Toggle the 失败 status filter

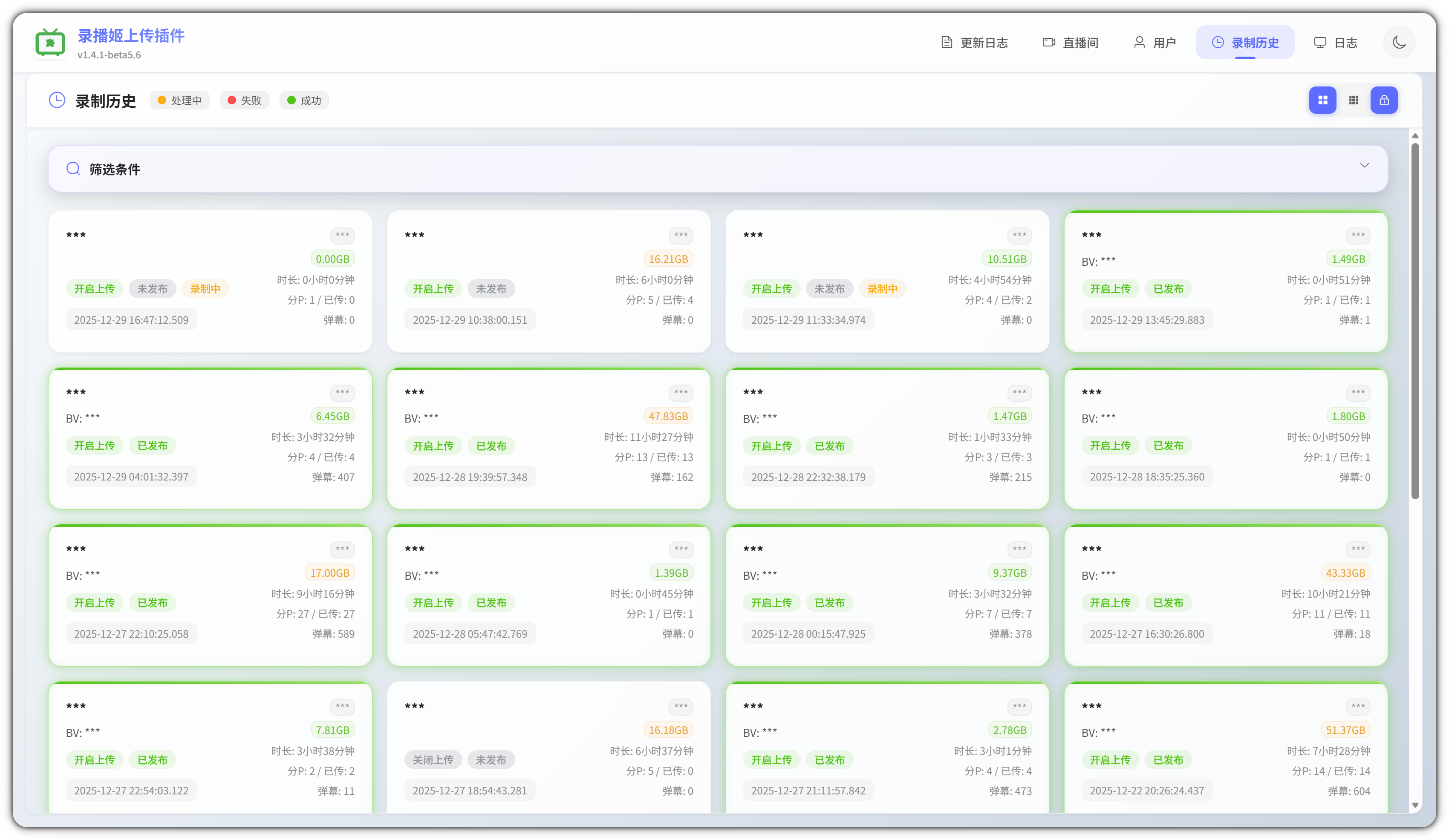tap(244, 101)
